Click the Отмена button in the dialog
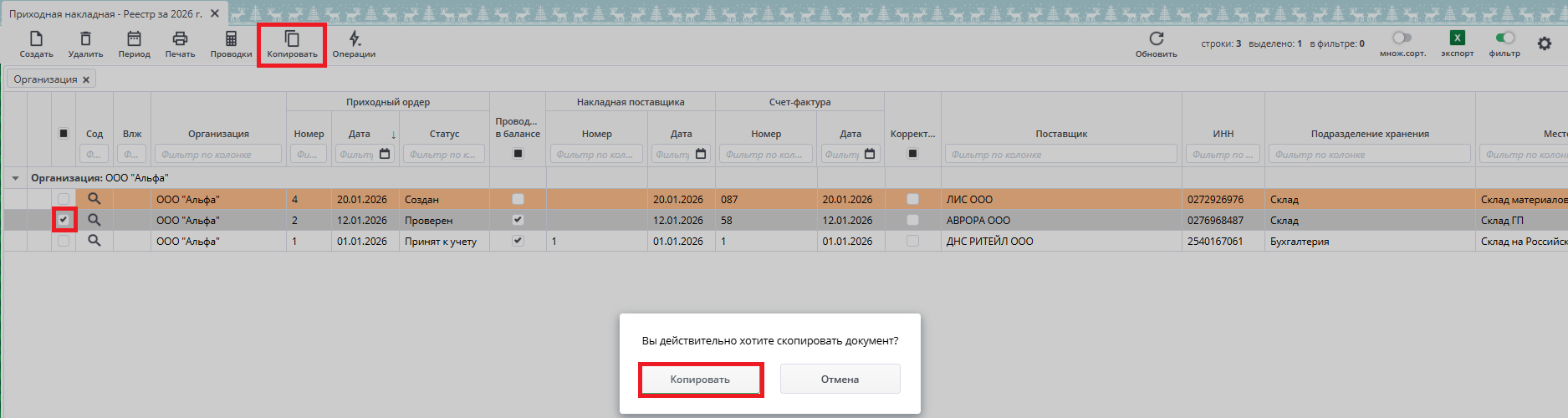This screenshot has height=418, width=1568. [840, 380]
